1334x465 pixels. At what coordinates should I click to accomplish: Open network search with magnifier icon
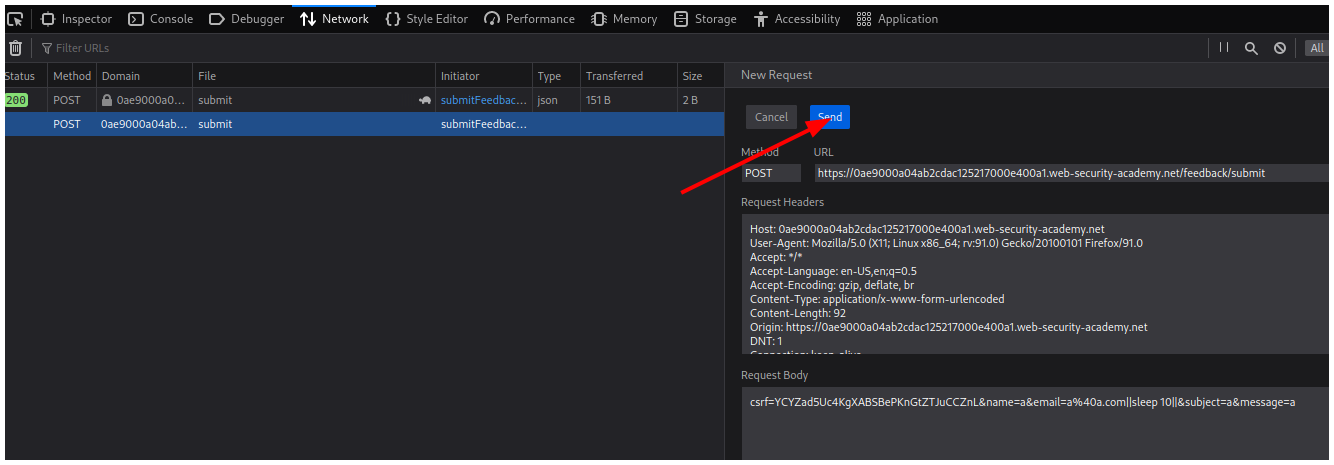click(x=1251, y=48)
